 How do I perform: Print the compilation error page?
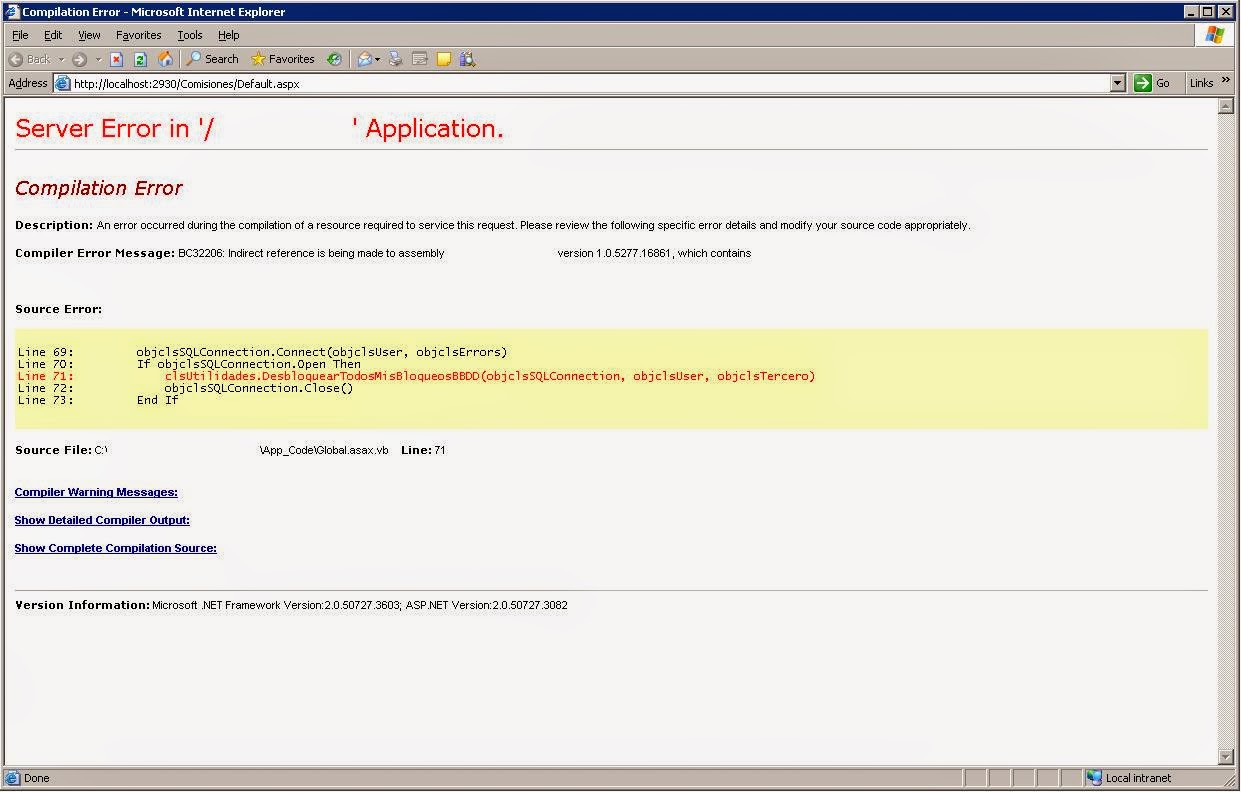click(393, 59)
